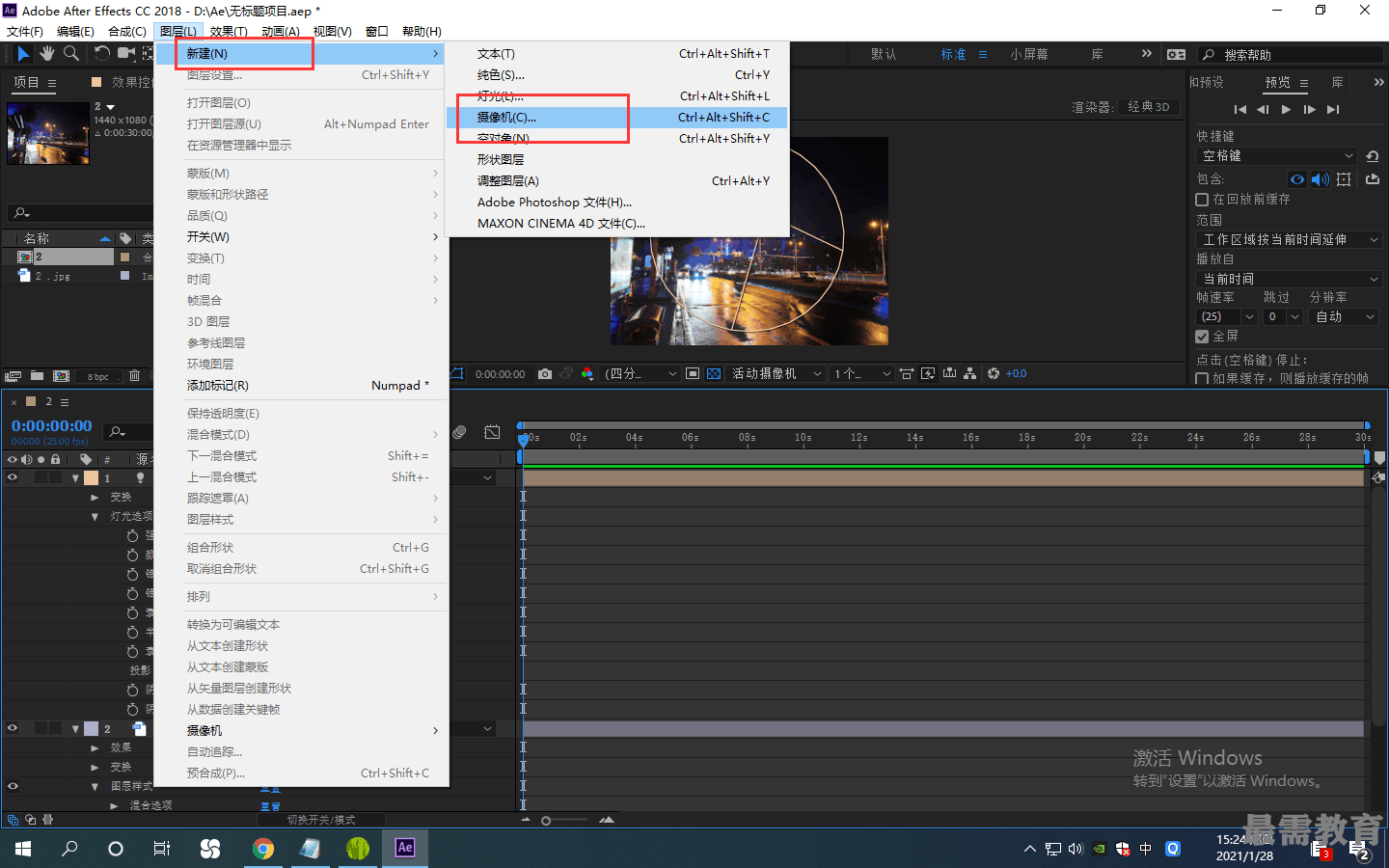1389x868 pixels.
Task: Click the 切换开关/模式 button
Action: click(x=321, y=820)
